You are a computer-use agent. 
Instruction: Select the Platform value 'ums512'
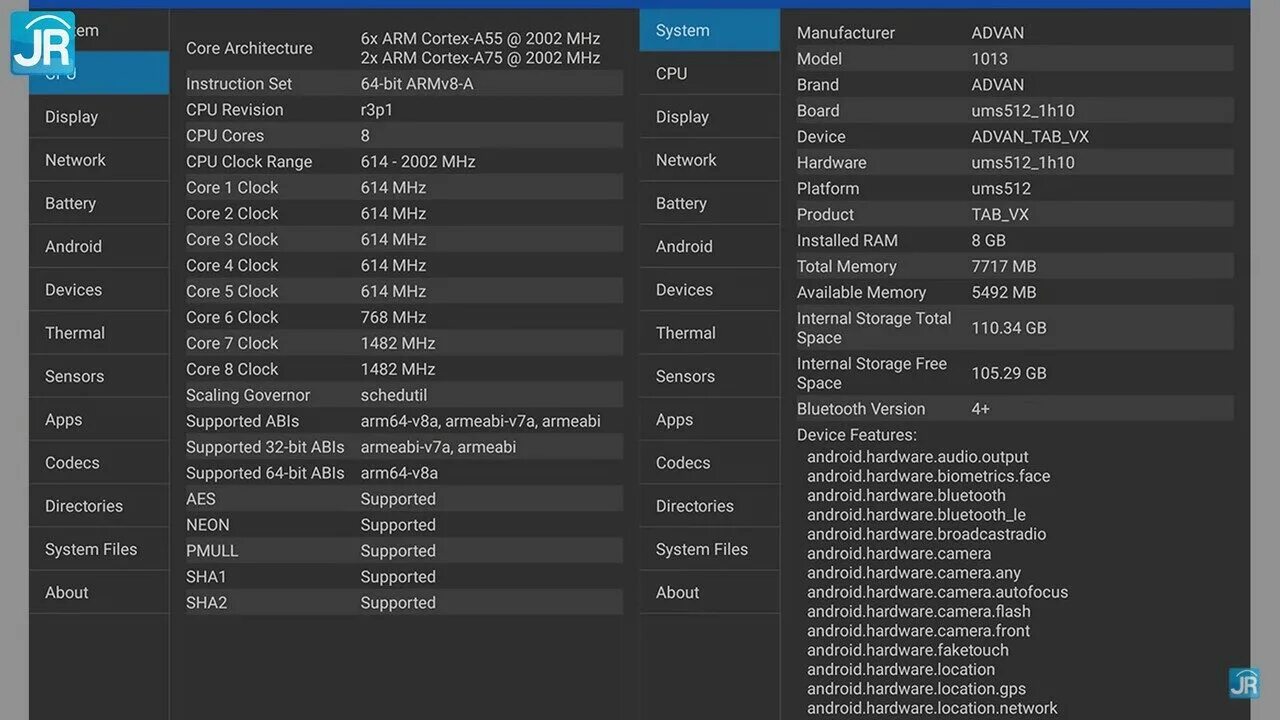[1001, 189]
